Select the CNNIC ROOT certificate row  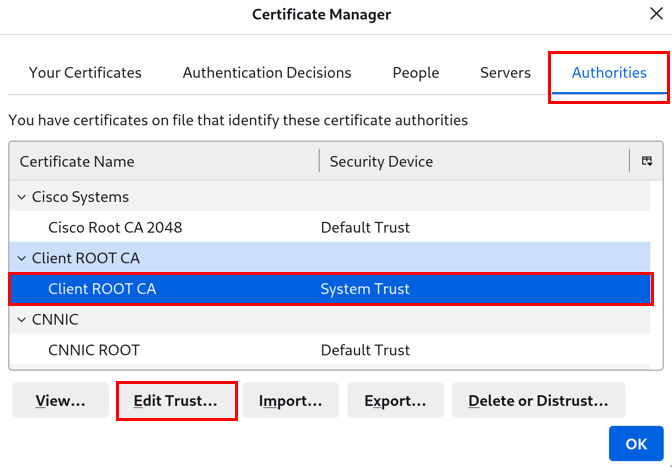94,350
